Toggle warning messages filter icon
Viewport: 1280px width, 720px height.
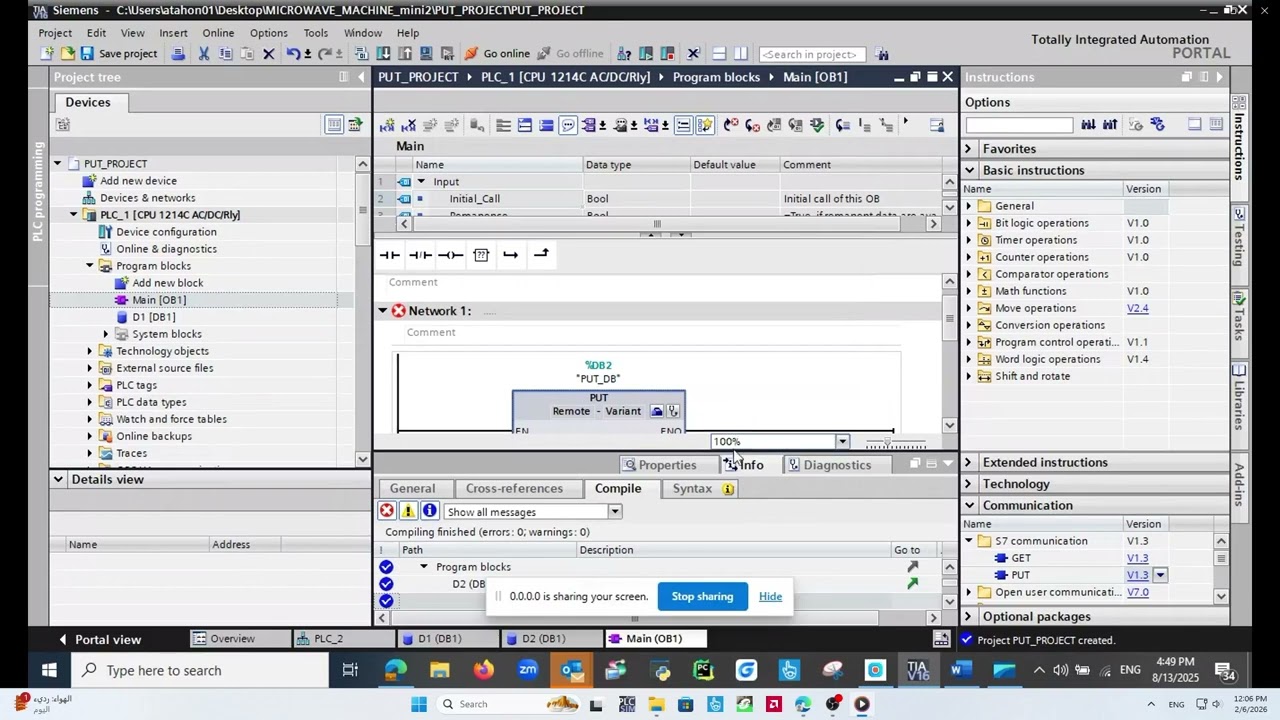coord(408,511)
